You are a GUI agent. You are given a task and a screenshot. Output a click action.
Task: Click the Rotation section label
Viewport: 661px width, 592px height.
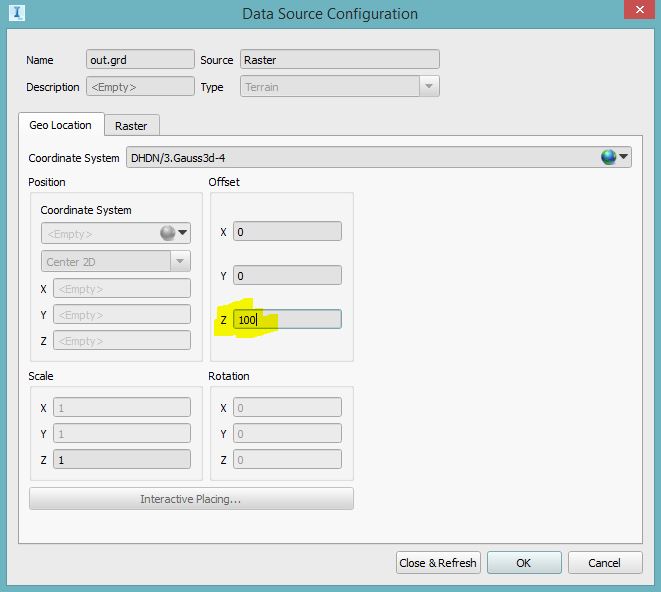point(229,376)
